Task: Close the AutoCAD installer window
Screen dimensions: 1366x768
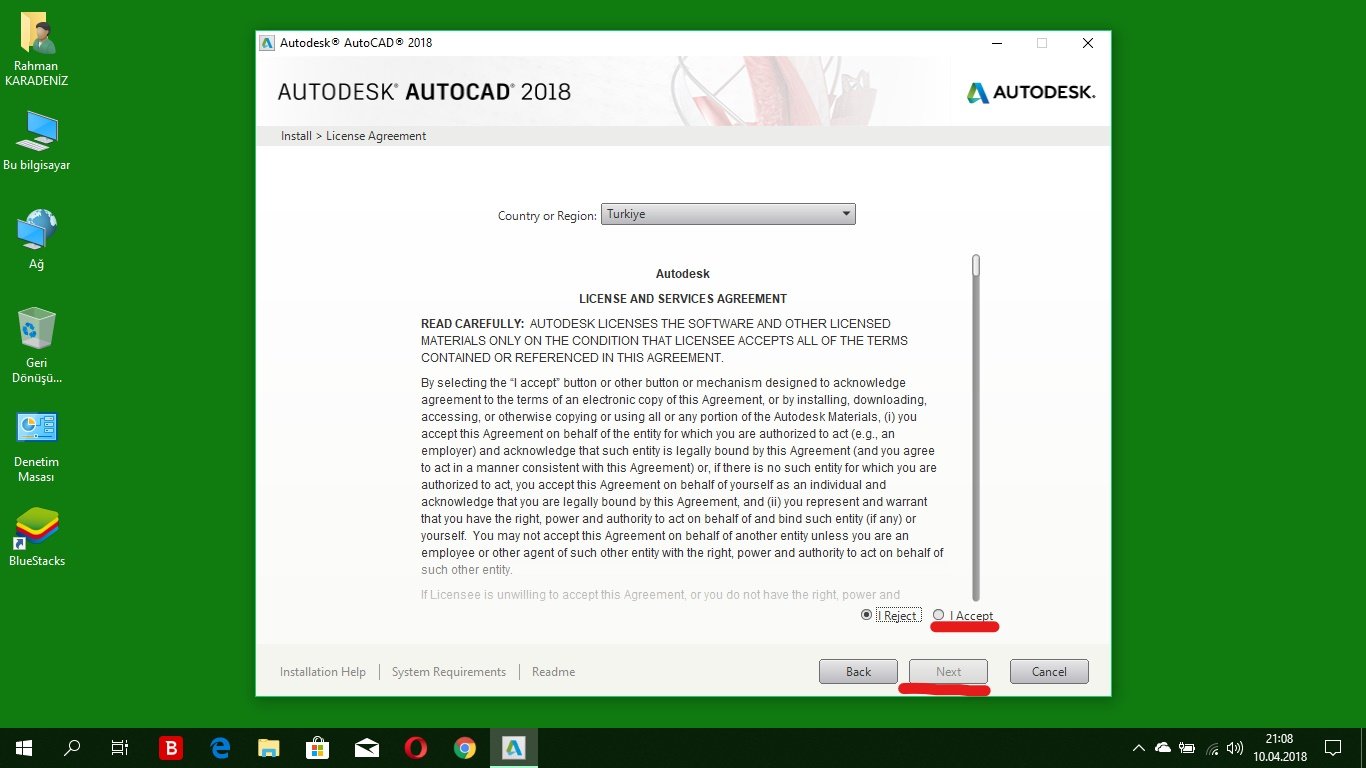Action: [x=1088, y=43]
